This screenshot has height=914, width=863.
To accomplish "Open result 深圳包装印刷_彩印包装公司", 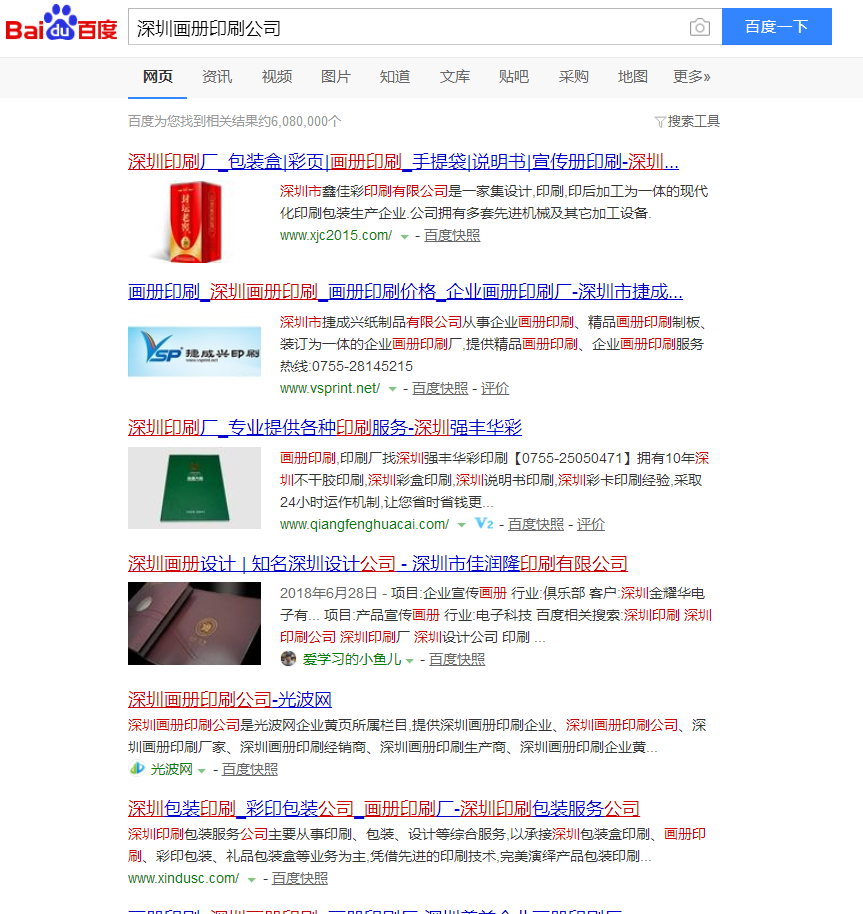I will pyautogui.click(x=383, y=808).
